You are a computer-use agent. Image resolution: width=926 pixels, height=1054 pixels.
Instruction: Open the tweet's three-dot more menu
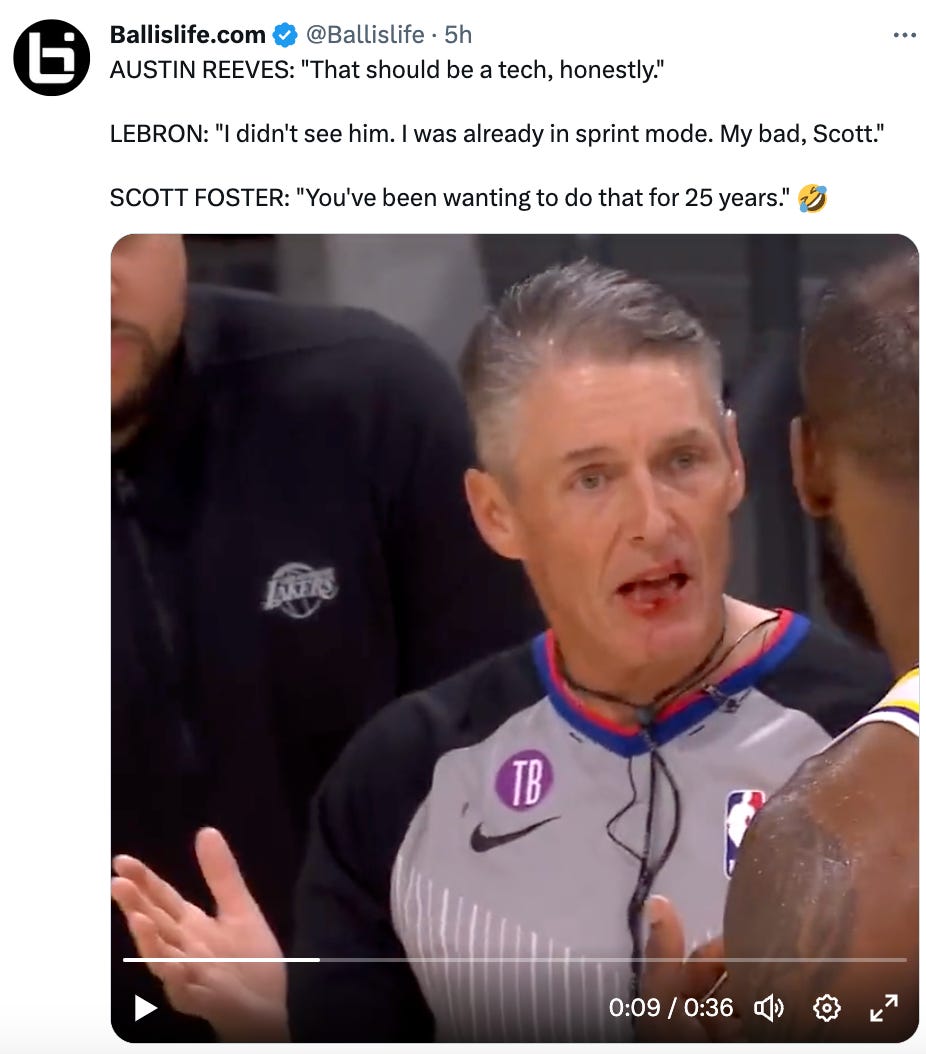pos(904,35)
